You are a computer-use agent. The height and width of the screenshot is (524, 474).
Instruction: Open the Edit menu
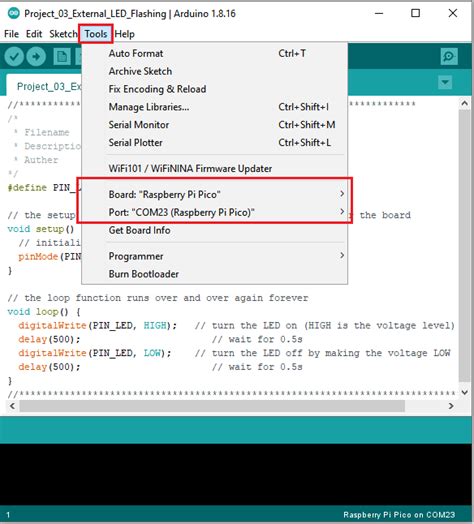(34, 34)
